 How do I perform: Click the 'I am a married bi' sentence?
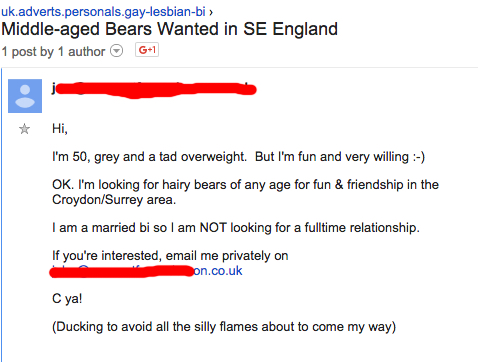(236, 228)
